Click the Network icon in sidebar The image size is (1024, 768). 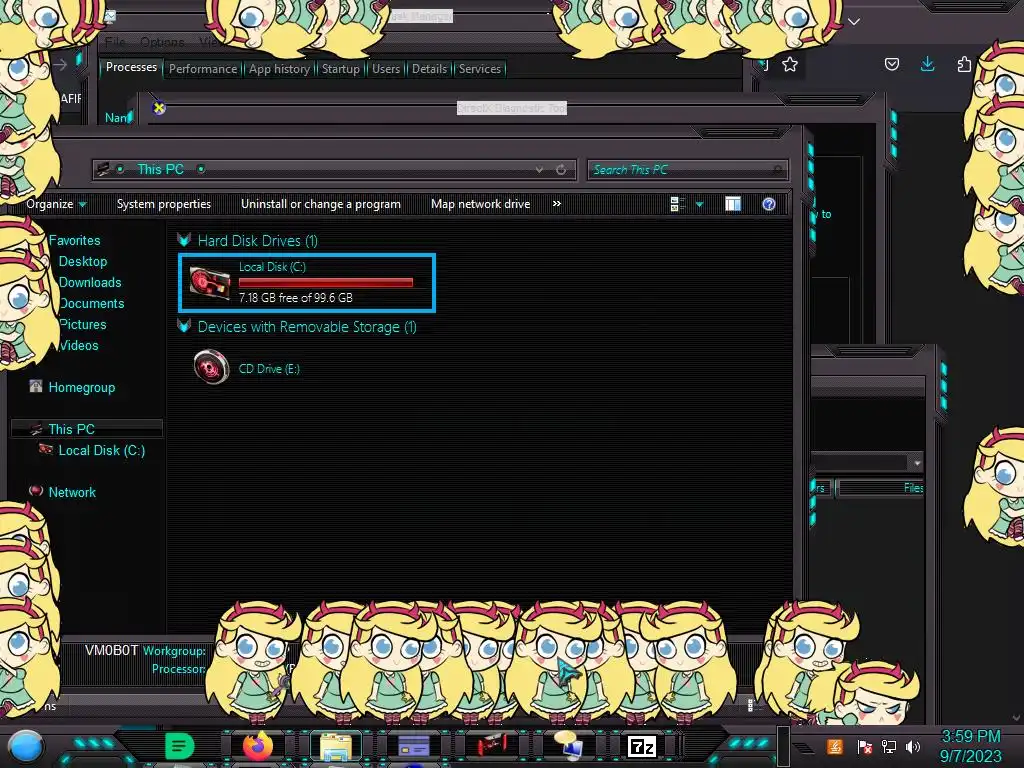tap(36, 491)
